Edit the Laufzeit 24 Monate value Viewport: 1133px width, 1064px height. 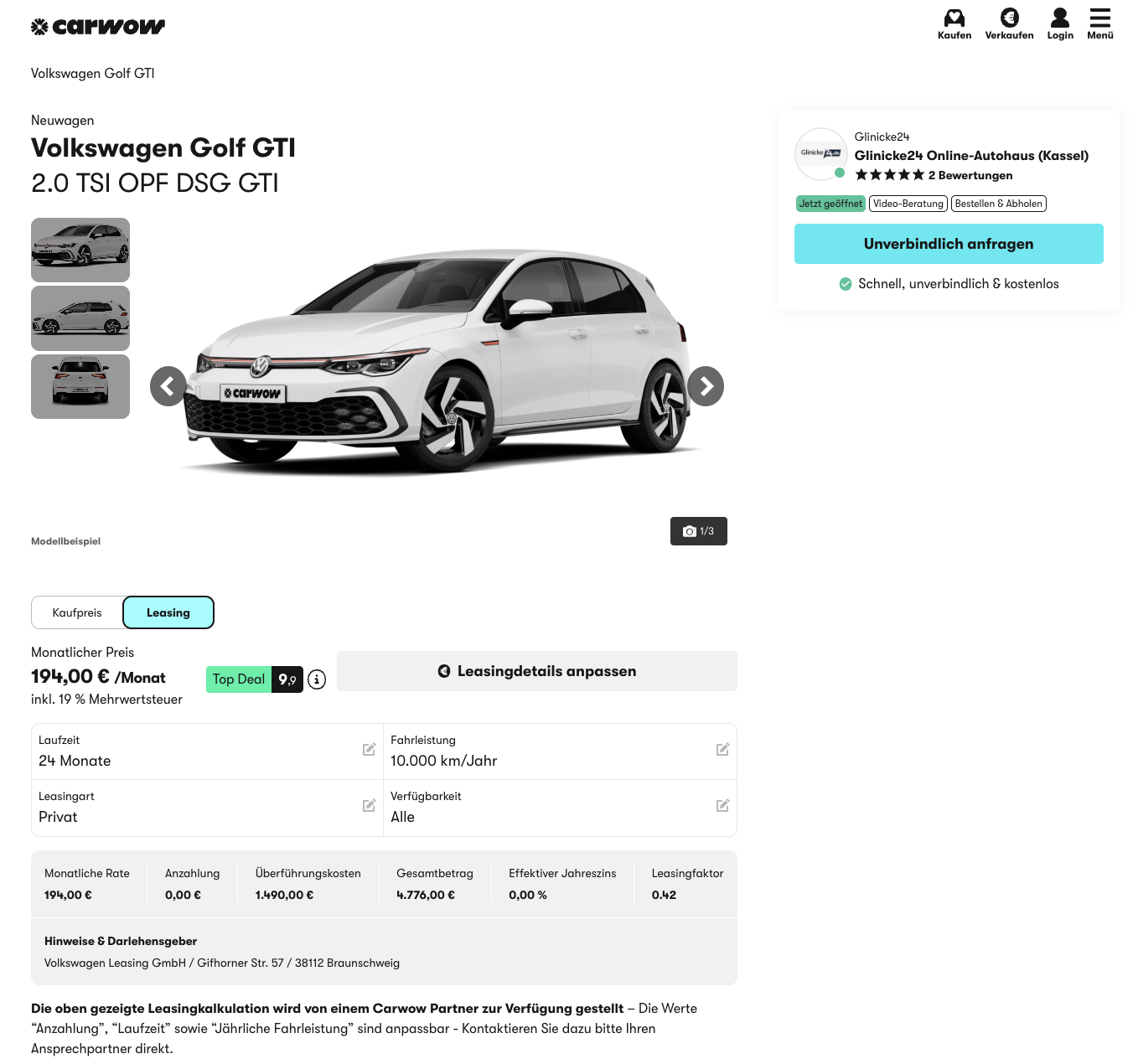tap(369, 750)
